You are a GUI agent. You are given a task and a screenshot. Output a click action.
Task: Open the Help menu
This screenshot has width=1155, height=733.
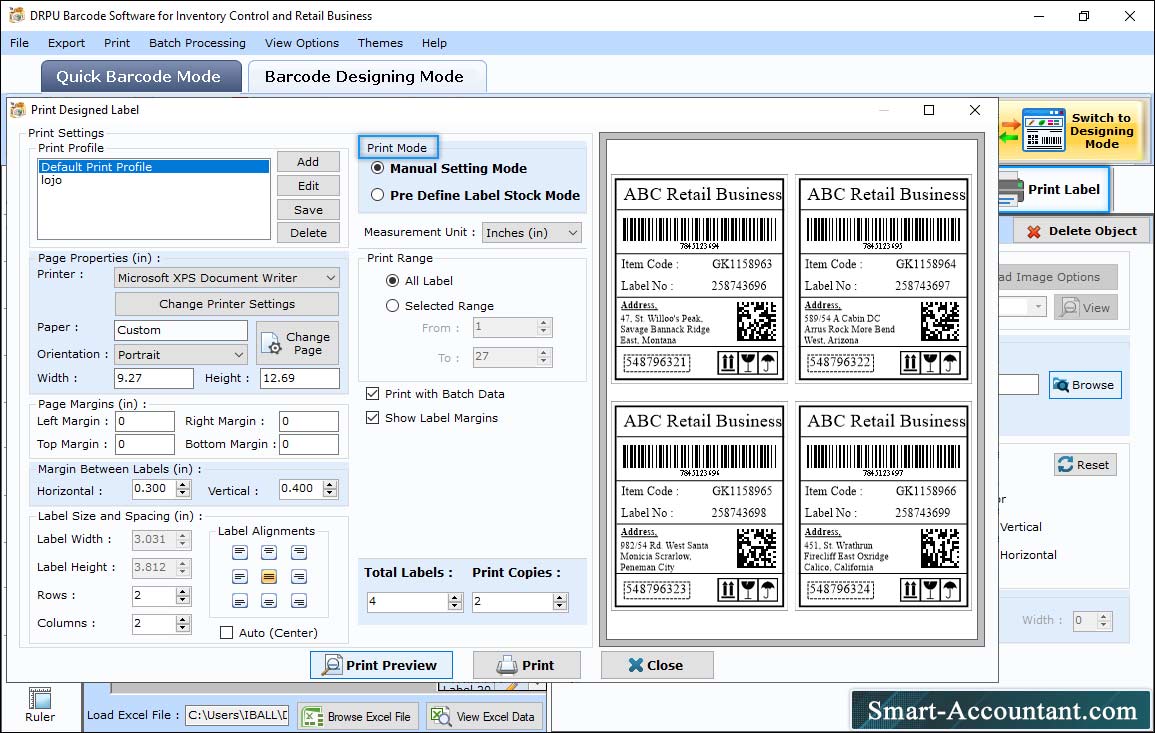point(434,43)
